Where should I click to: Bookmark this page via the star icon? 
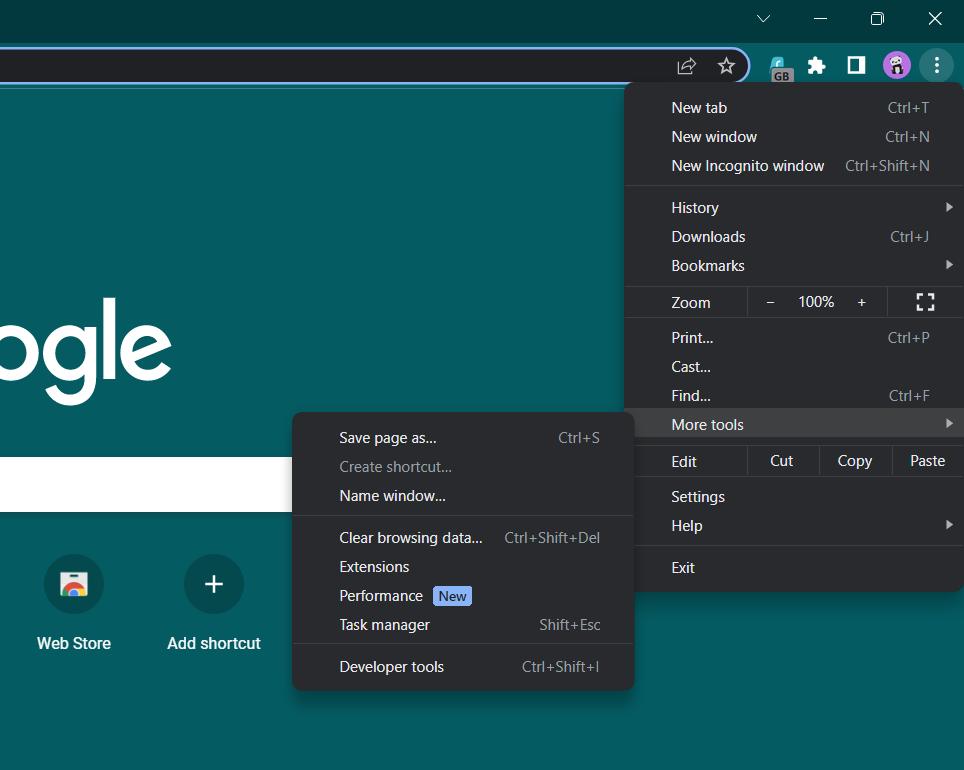coord(726,65)
